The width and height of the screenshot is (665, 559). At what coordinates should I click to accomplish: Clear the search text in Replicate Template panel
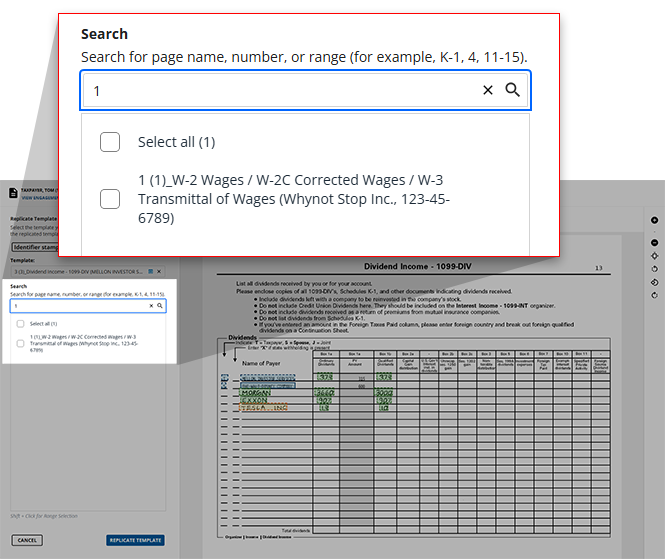tap(151, 305)
